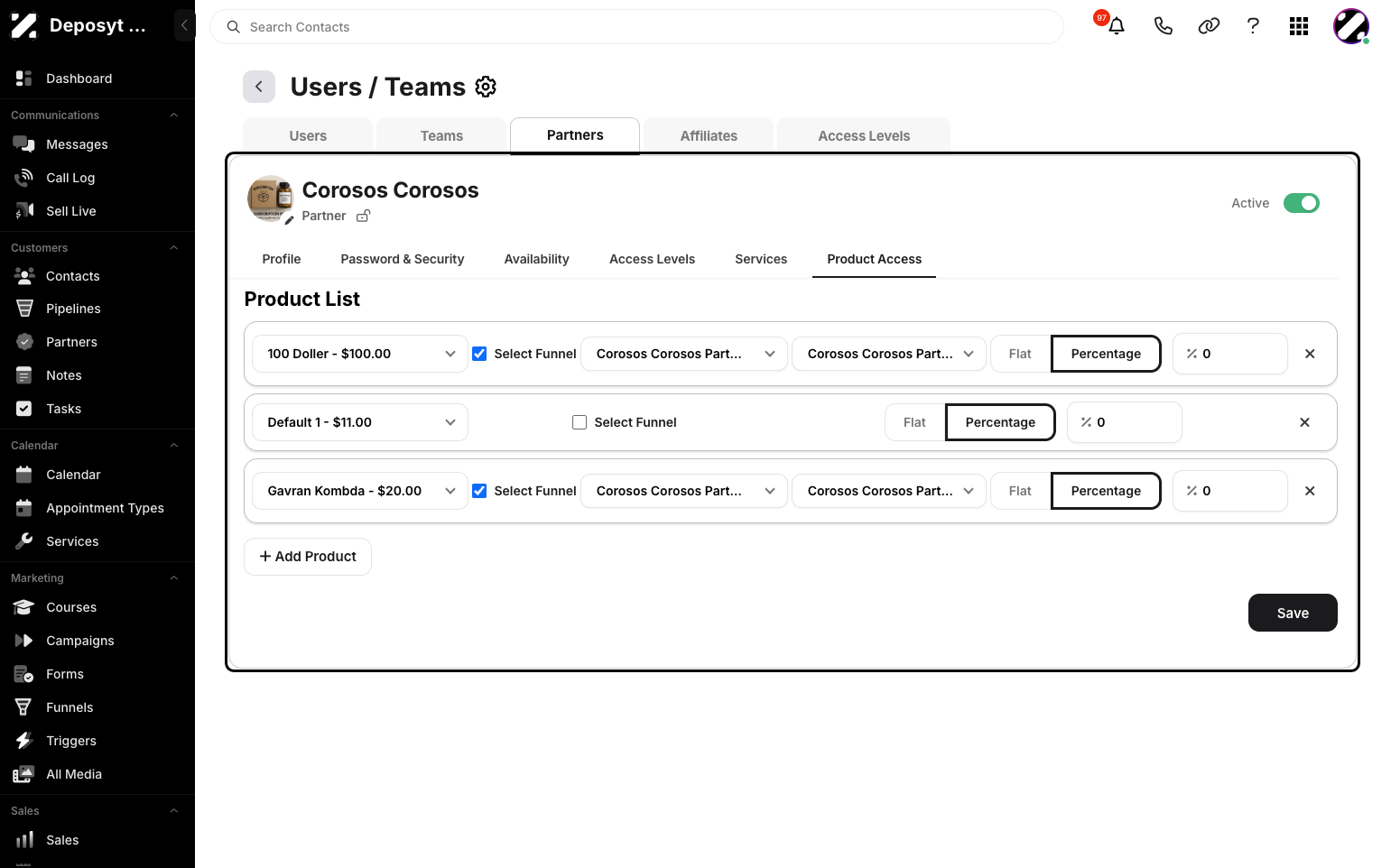Screen dimensions: 1391x868
Task: Click the Search Contacts field
Action: click(636, 27)
